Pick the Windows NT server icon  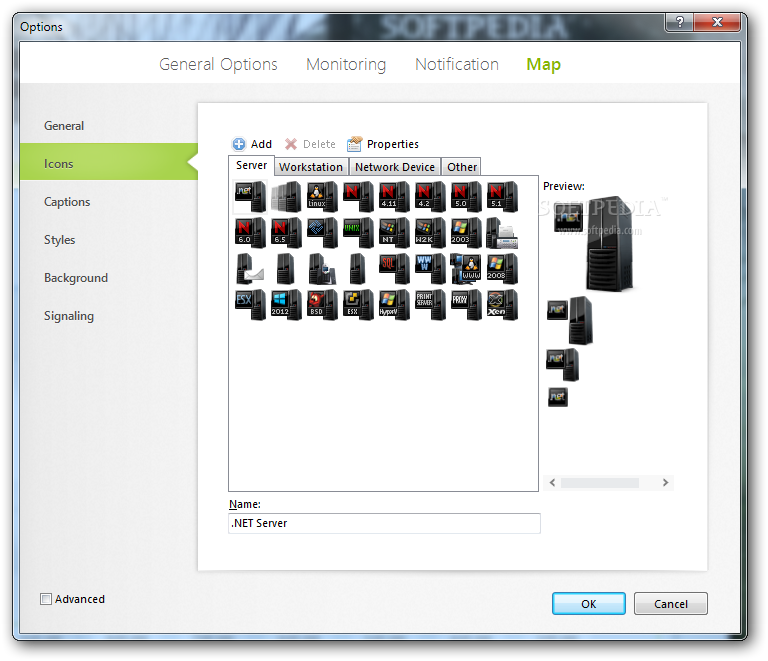pos(394,233)
